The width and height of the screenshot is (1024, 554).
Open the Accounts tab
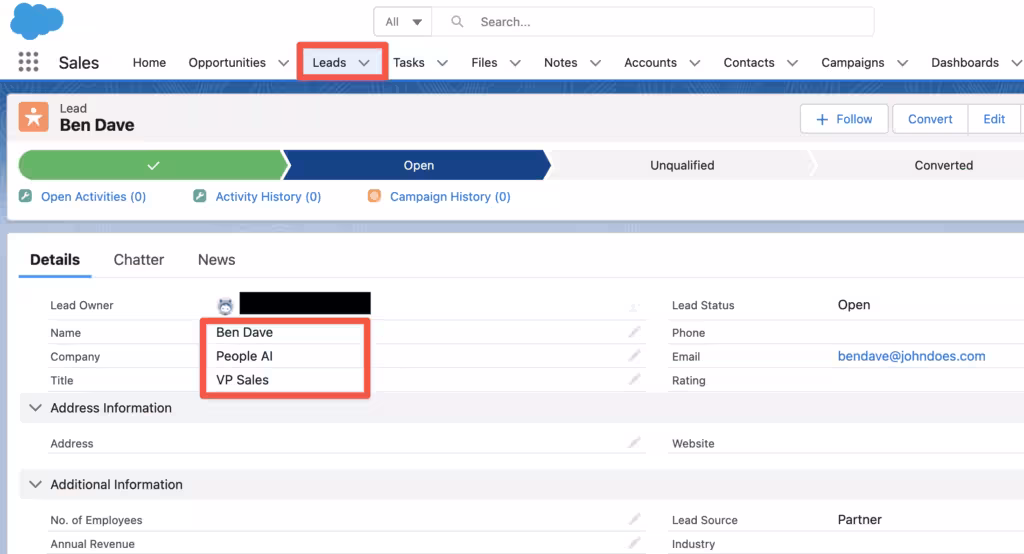[x=650, y=63]
